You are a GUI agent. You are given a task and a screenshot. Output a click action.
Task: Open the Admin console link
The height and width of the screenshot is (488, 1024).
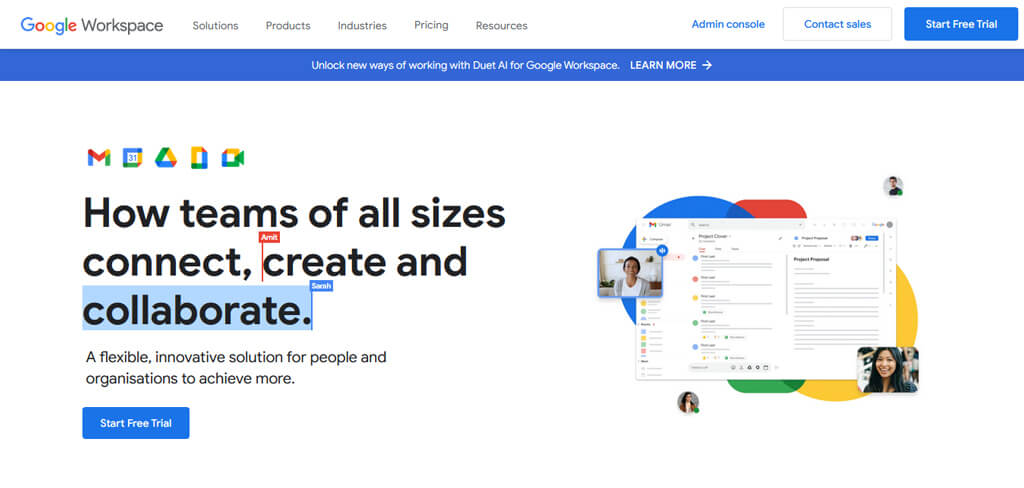(x=728, y=24)
